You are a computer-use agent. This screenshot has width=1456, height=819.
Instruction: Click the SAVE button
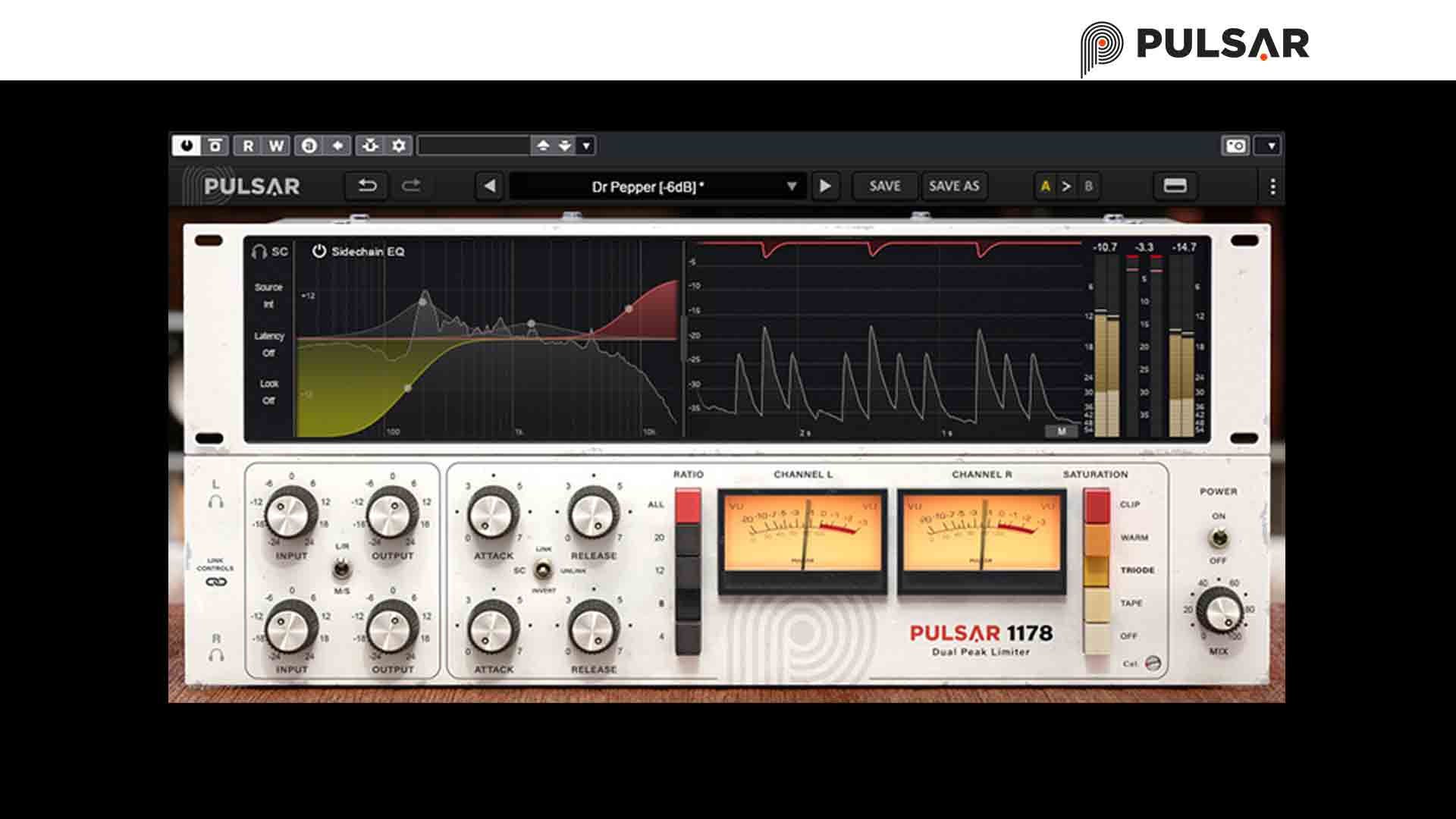[884, 186]
